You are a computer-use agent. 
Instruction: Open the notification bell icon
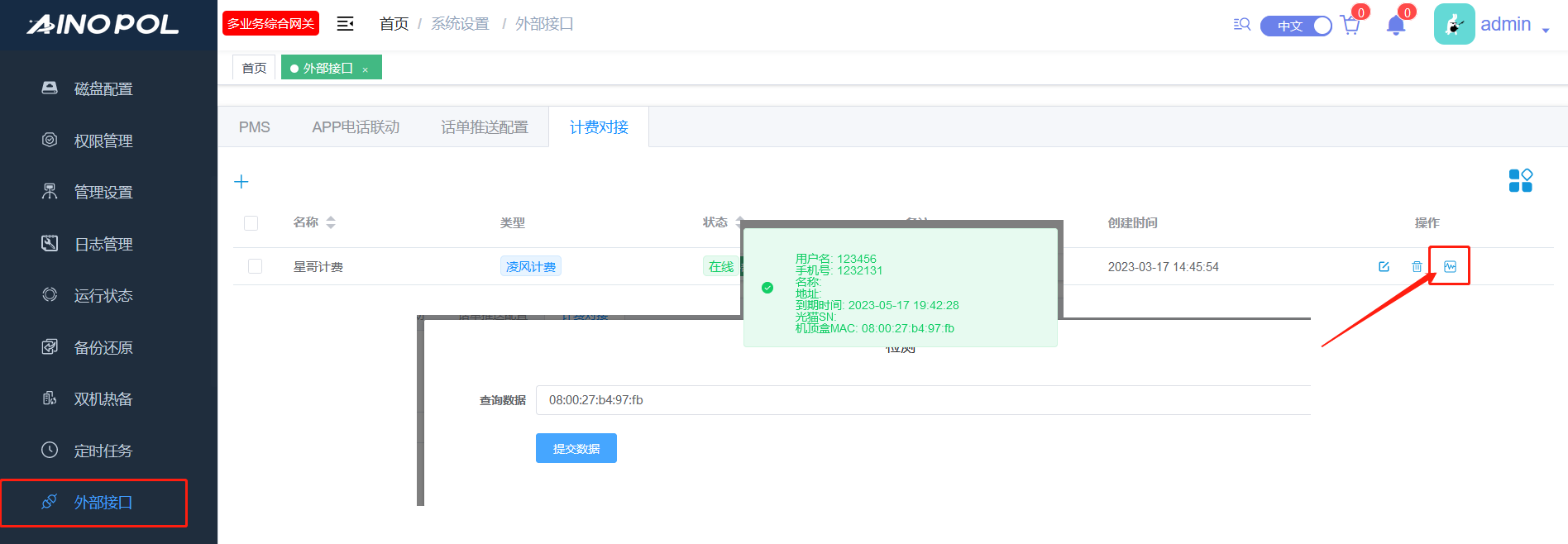(1396, 26)
